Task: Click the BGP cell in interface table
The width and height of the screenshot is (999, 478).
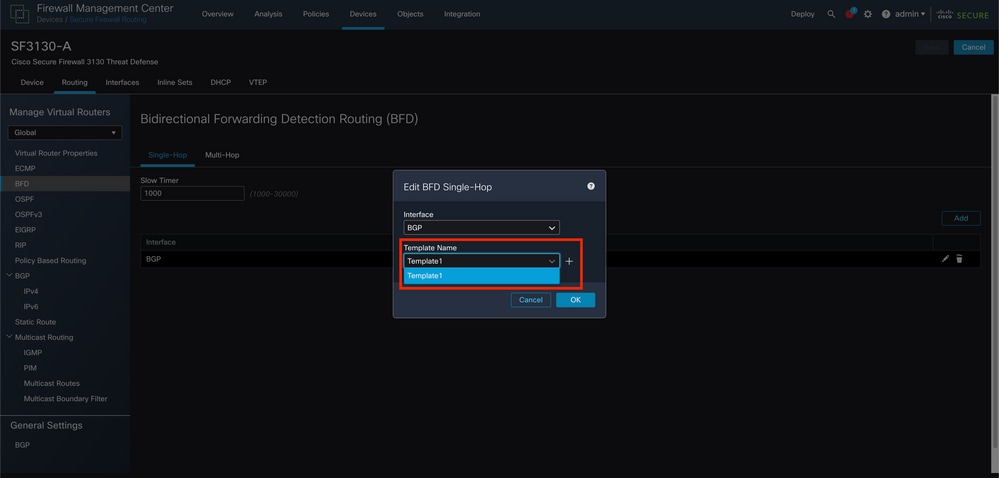Action: [153, 259]
